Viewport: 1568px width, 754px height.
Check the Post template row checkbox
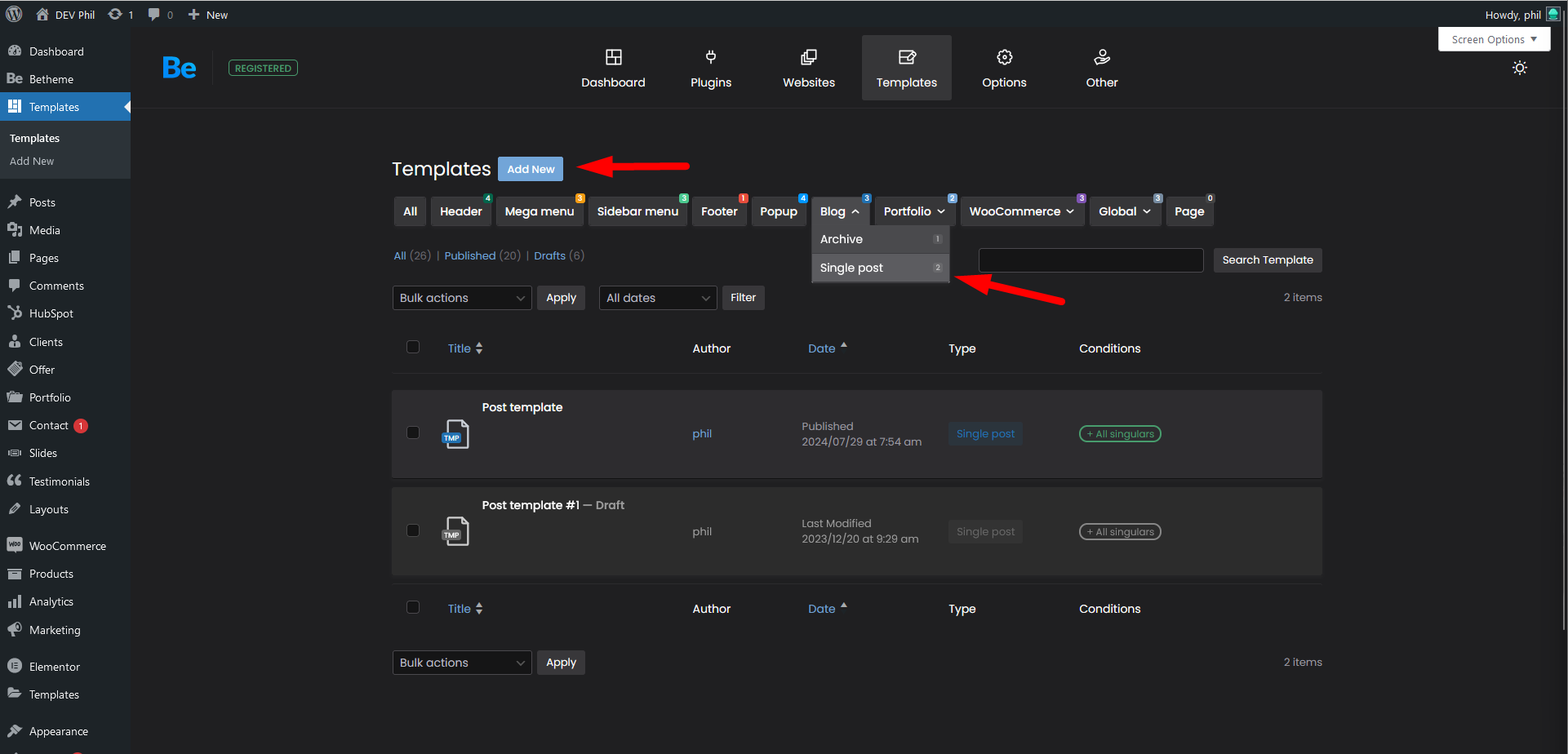[413, 432]
